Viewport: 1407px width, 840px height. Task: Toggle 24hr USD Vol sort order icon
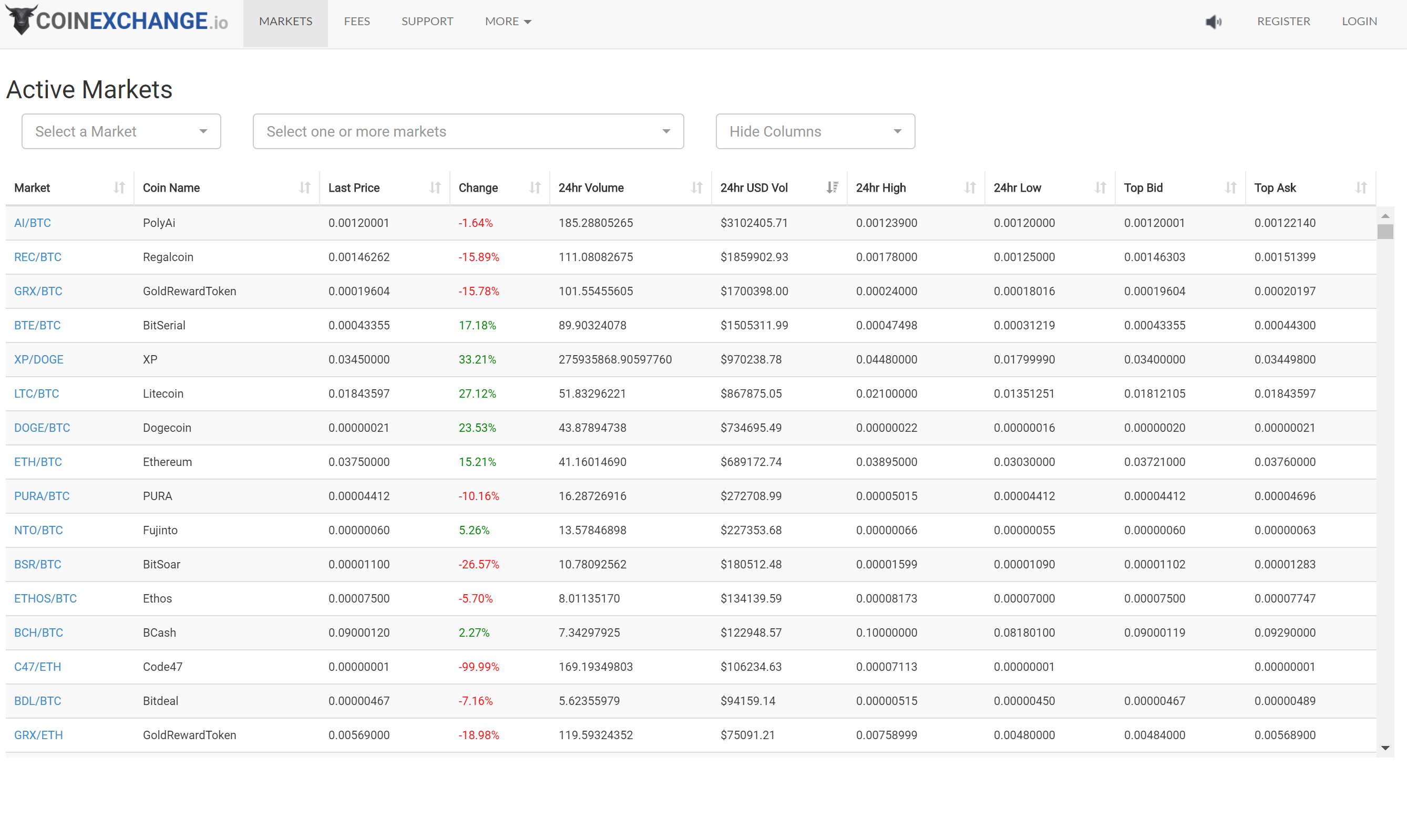[832, 188]
